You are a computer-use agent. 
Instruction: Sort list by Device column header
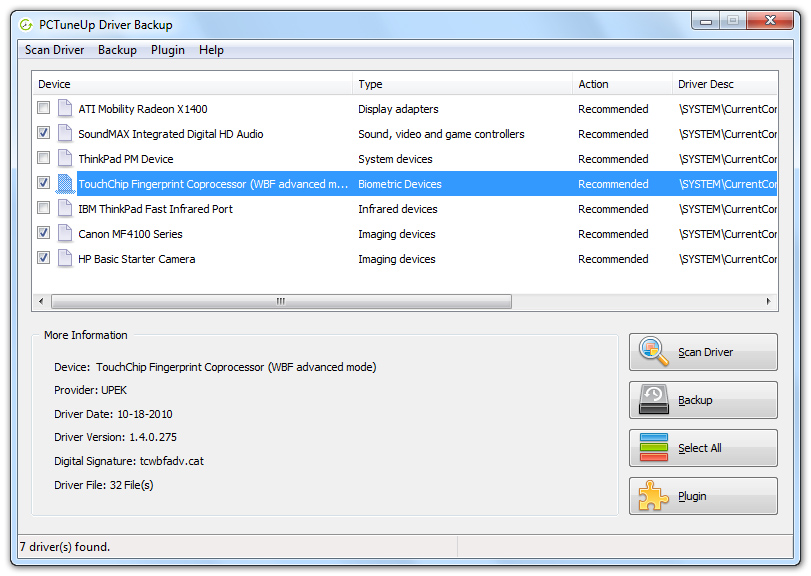point(192,84)
